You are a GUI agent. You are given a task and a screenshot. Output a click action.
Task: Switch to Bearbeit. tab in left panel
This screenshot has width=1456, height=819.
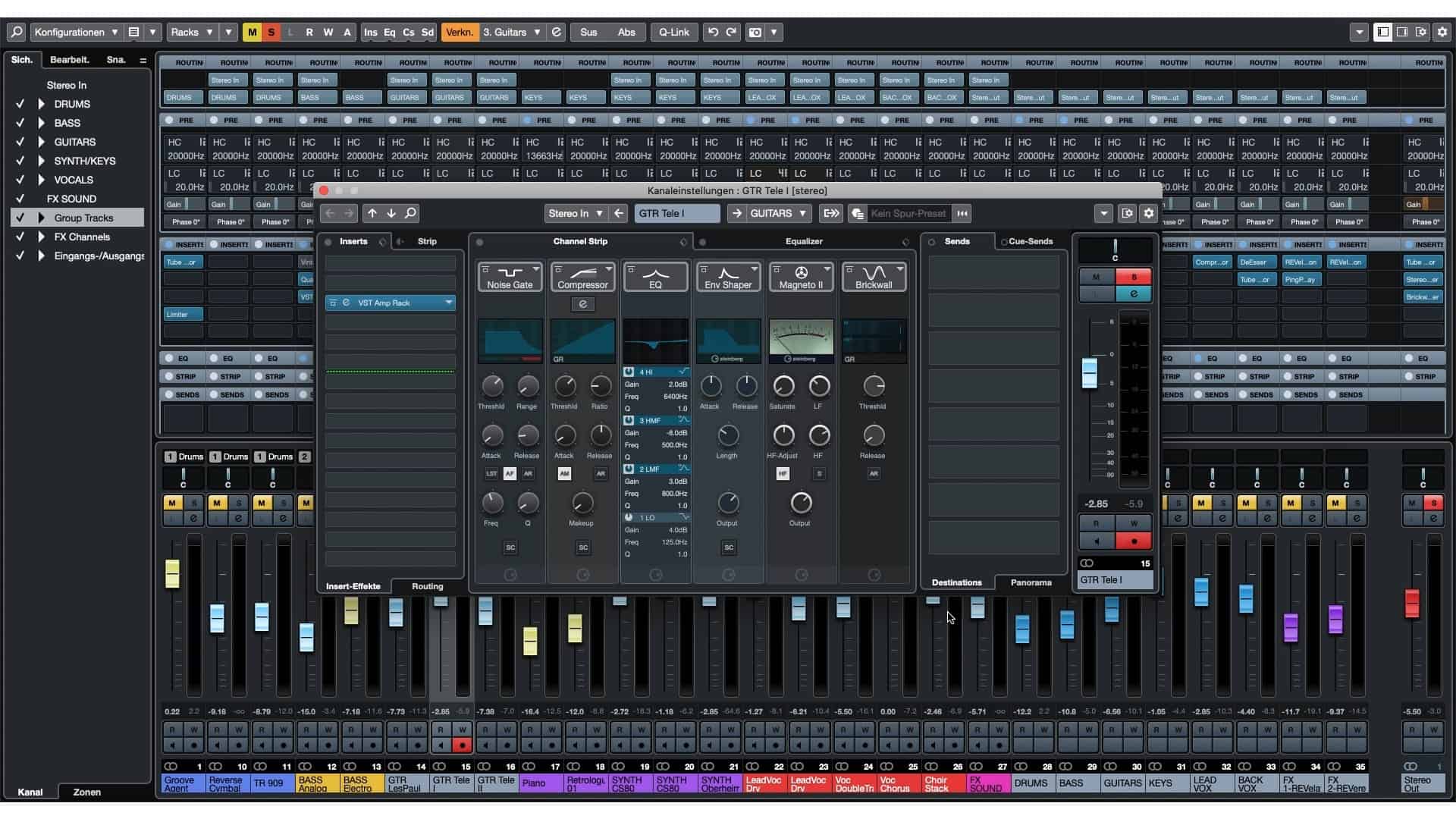click(70, 60)
